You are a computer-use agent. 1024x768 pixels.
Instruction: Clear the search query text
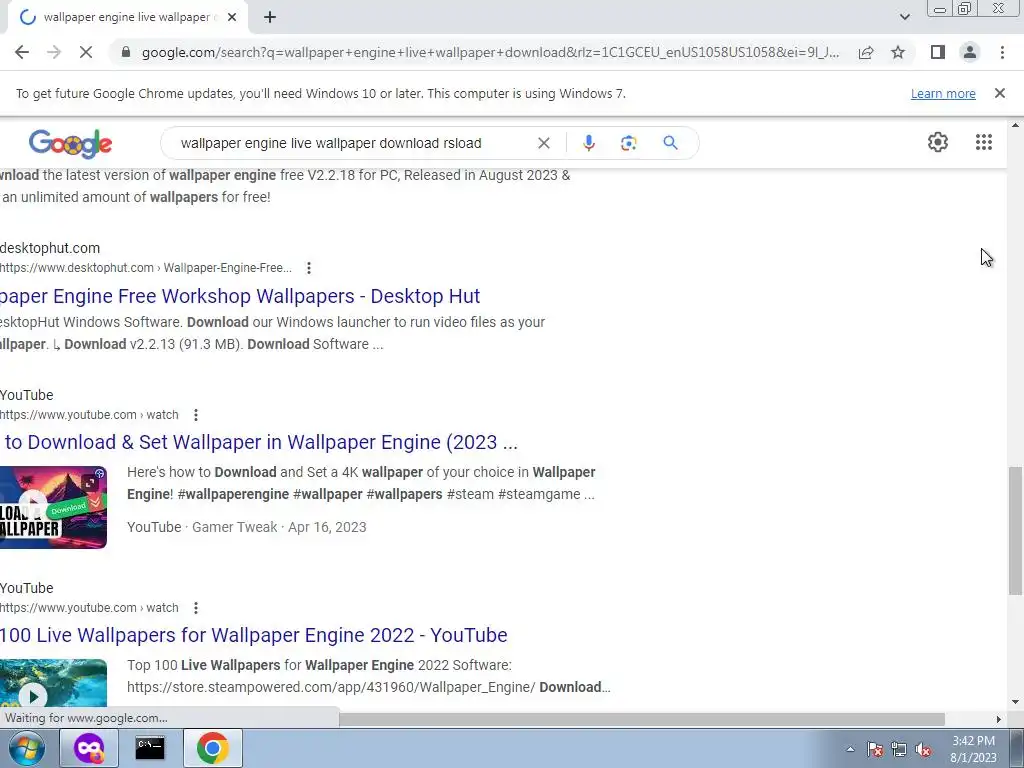coord(543,143)
